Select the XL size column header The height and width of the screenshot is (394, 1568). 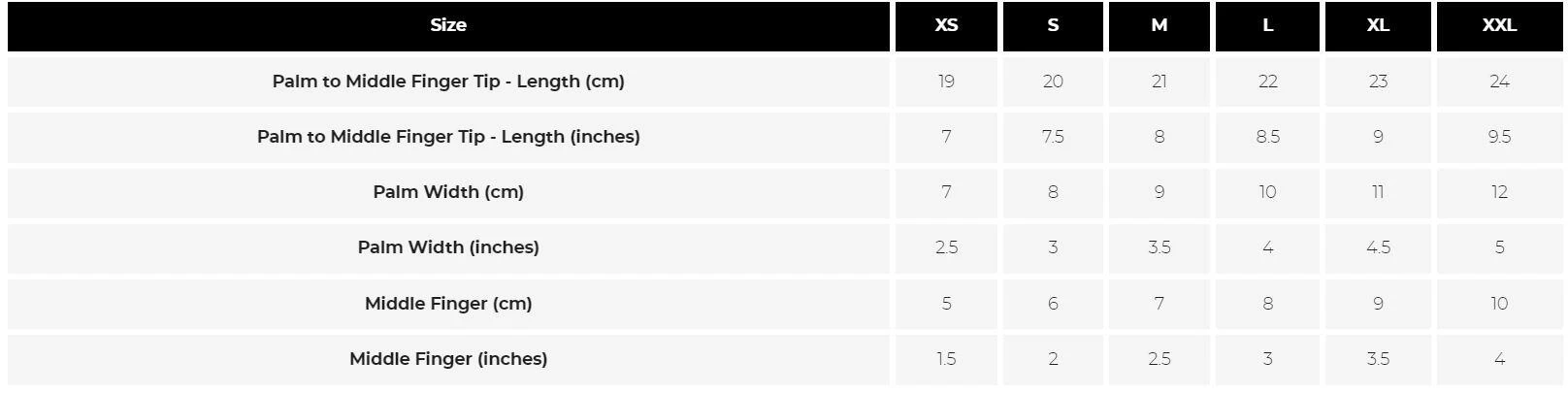[x=1378, y=25]
